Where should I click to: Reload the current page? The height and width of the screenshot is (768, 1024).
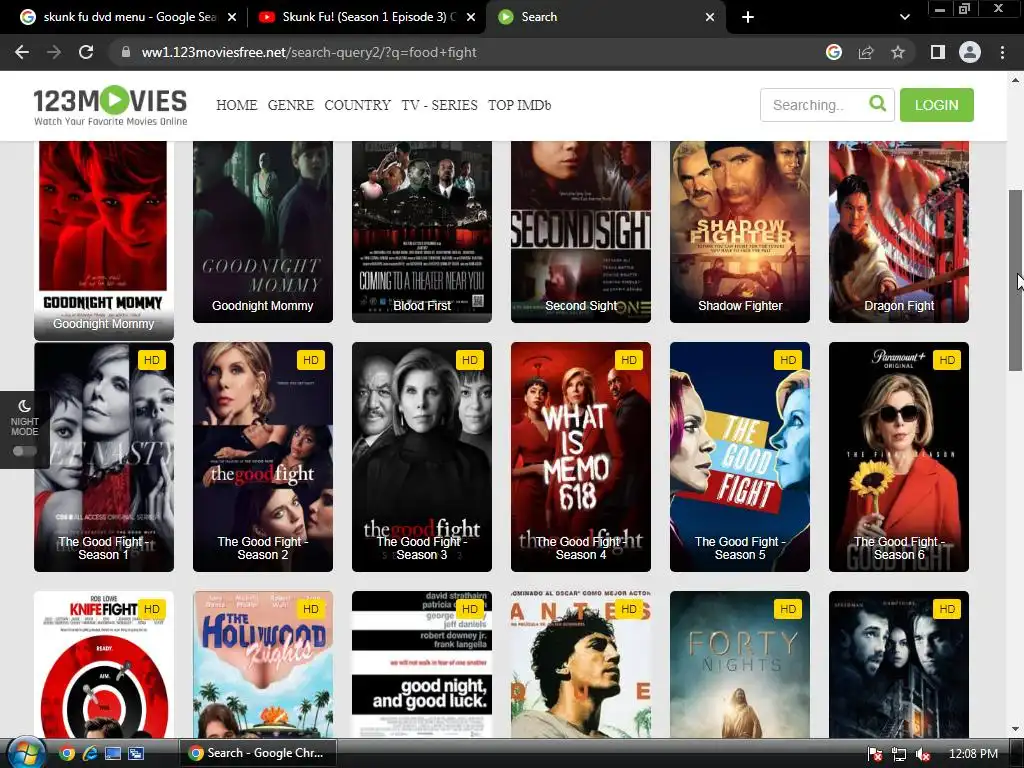[x=86, y=52]
